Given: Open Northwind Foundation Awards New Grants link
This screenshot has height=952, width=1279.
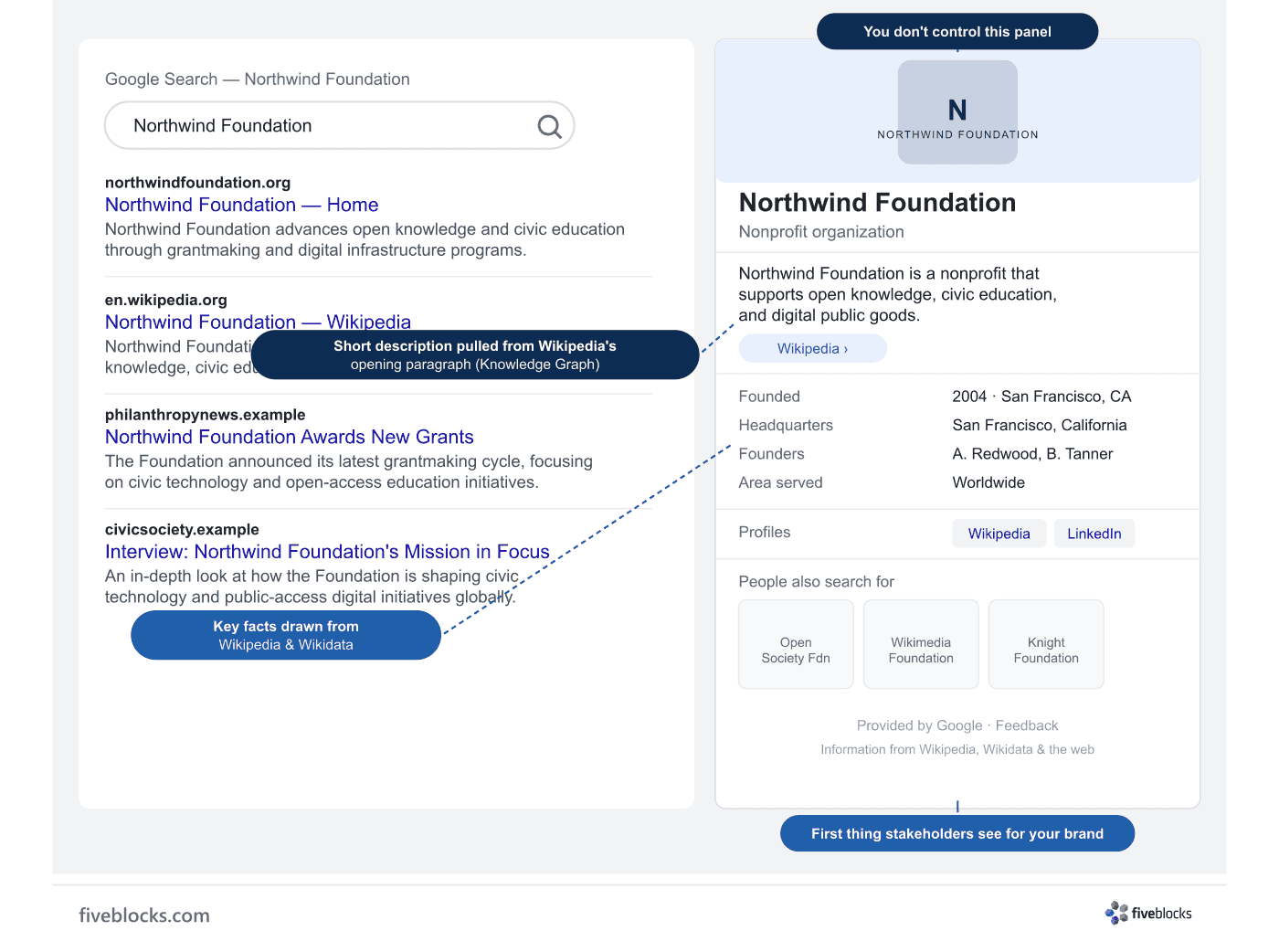Looking at the screenshot, I should coord(289,437).
